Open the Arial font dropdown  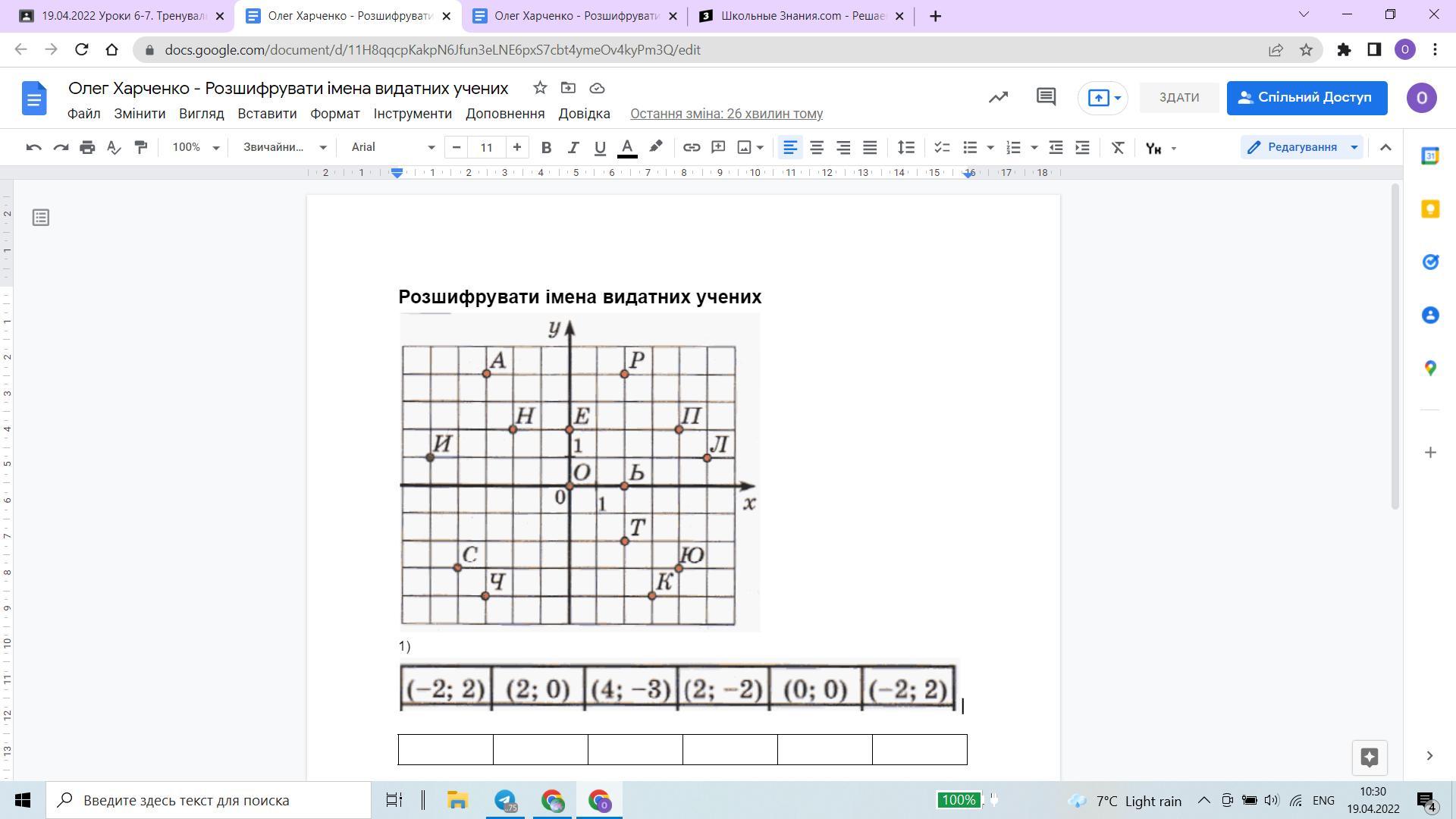point(392,147)
